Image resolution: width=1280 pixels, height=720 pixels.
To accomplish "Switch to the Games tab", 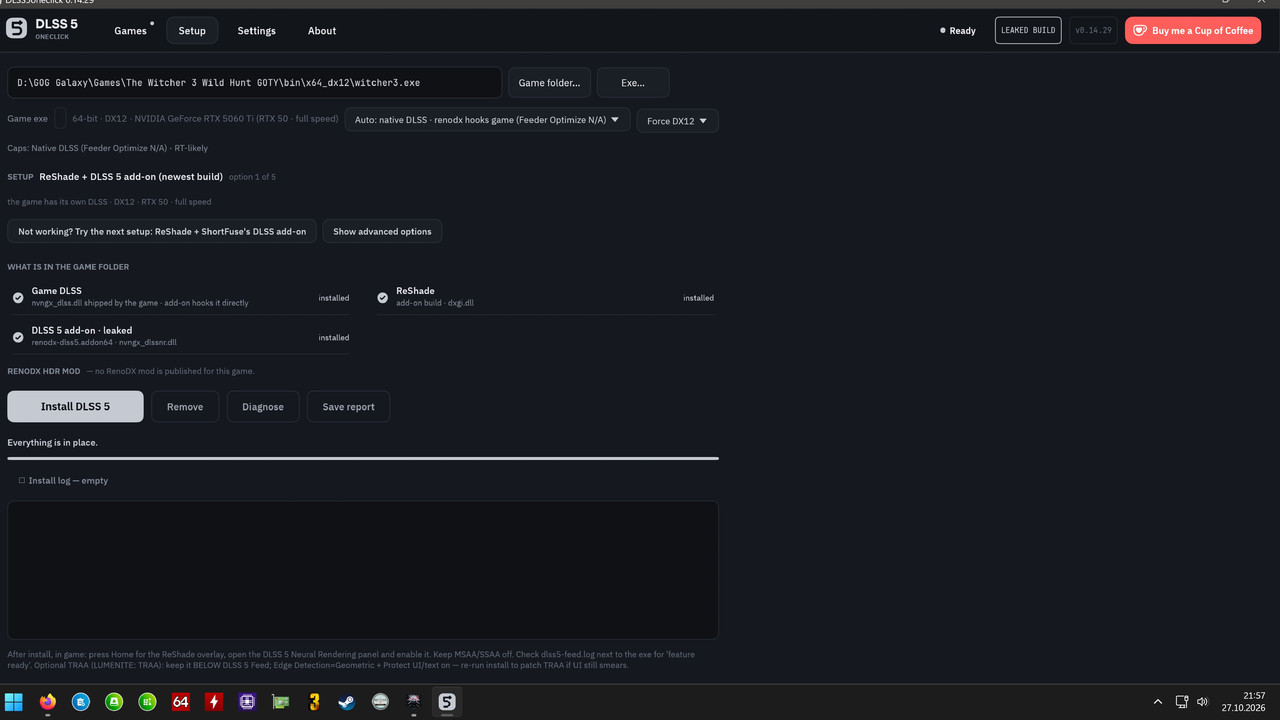I will click(130, 31).
